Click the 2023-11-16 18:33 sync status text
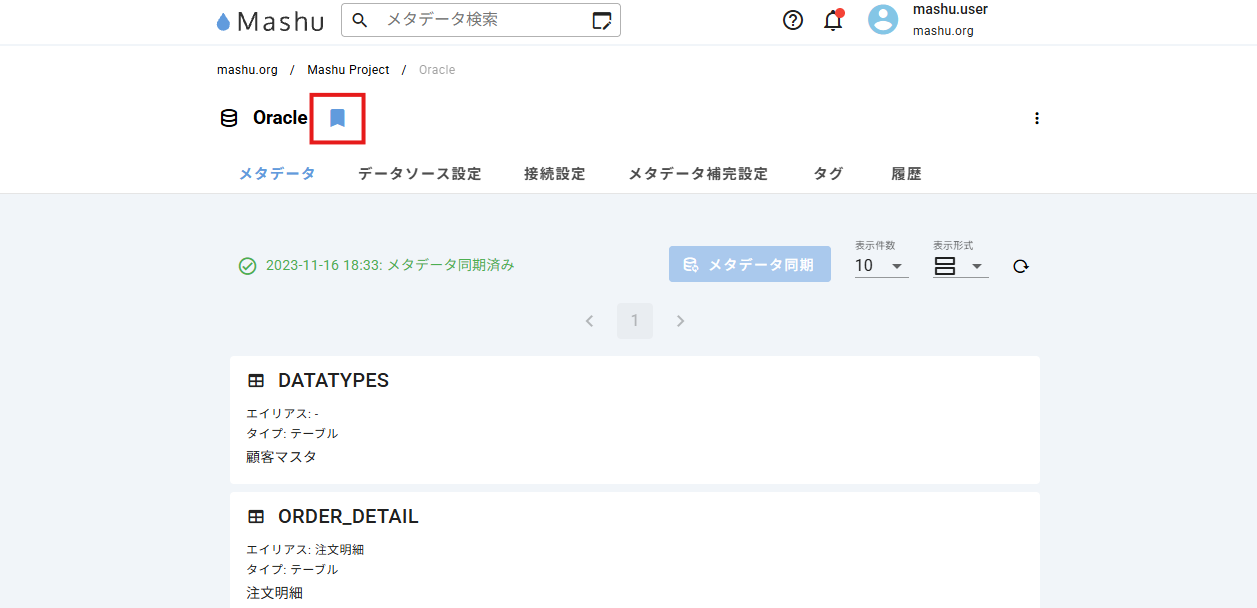This screenshot has height=608, width=1257. point(390,266)
